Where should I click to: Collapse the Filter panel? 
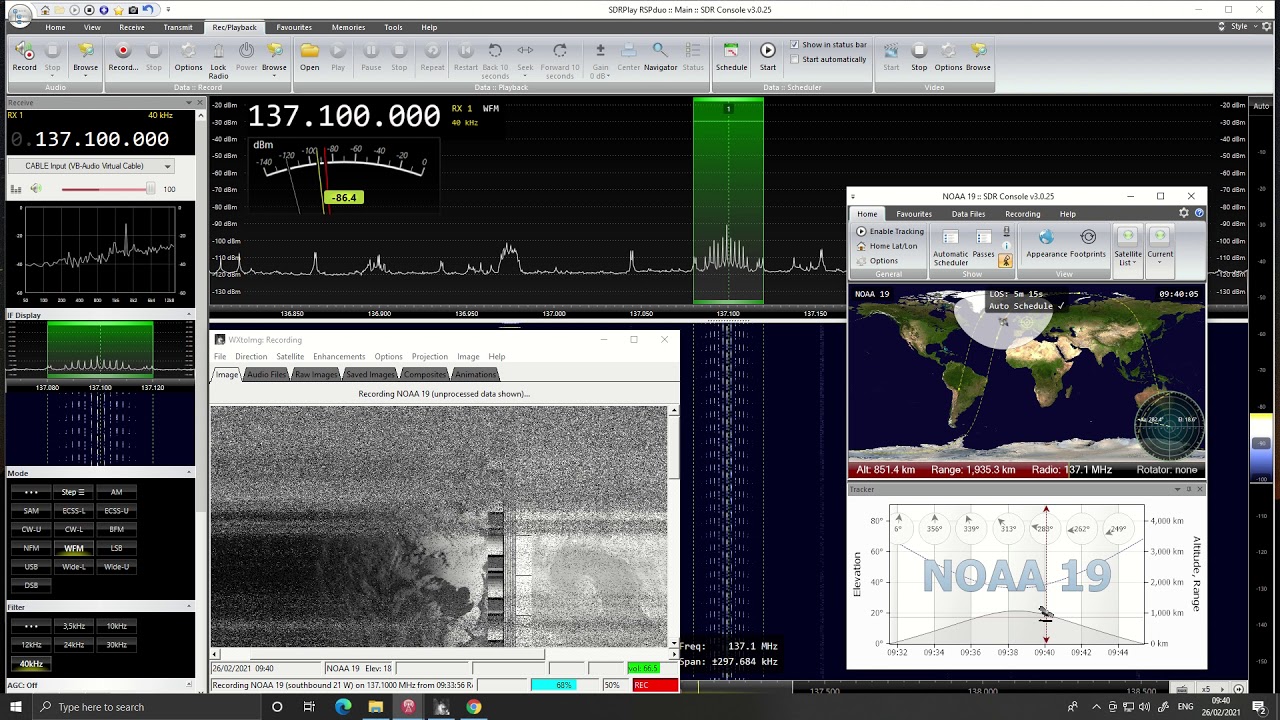189,607
